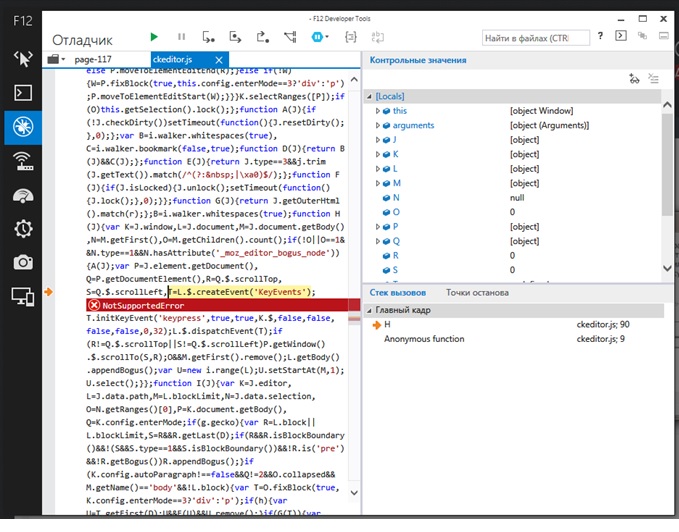Expand the P variable

click(378, 227)
